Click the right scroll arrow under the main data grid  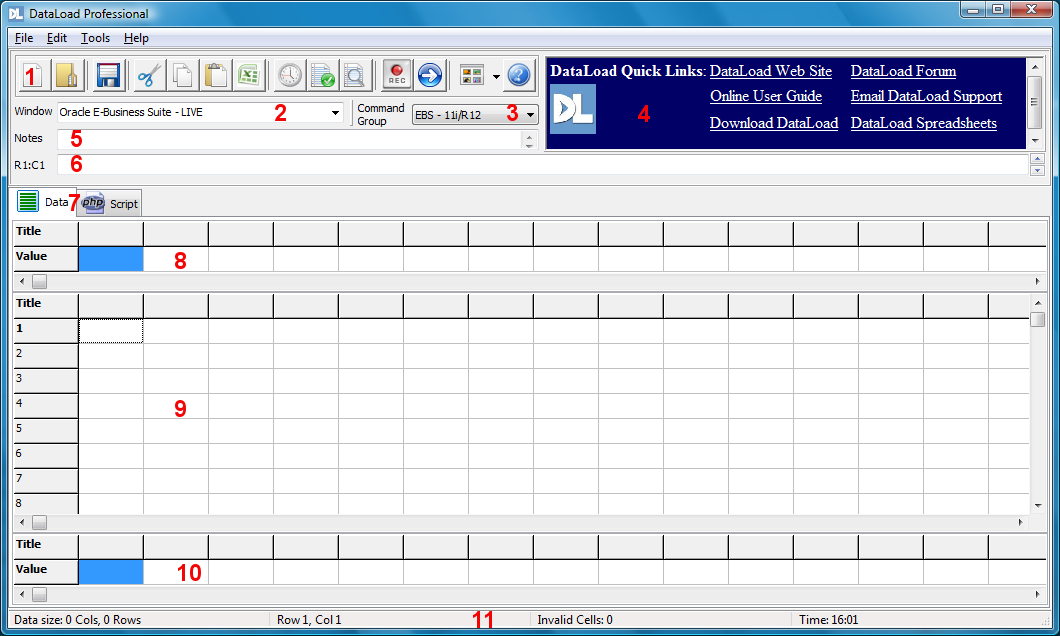pyautogui.click(x=1021, y=522)
